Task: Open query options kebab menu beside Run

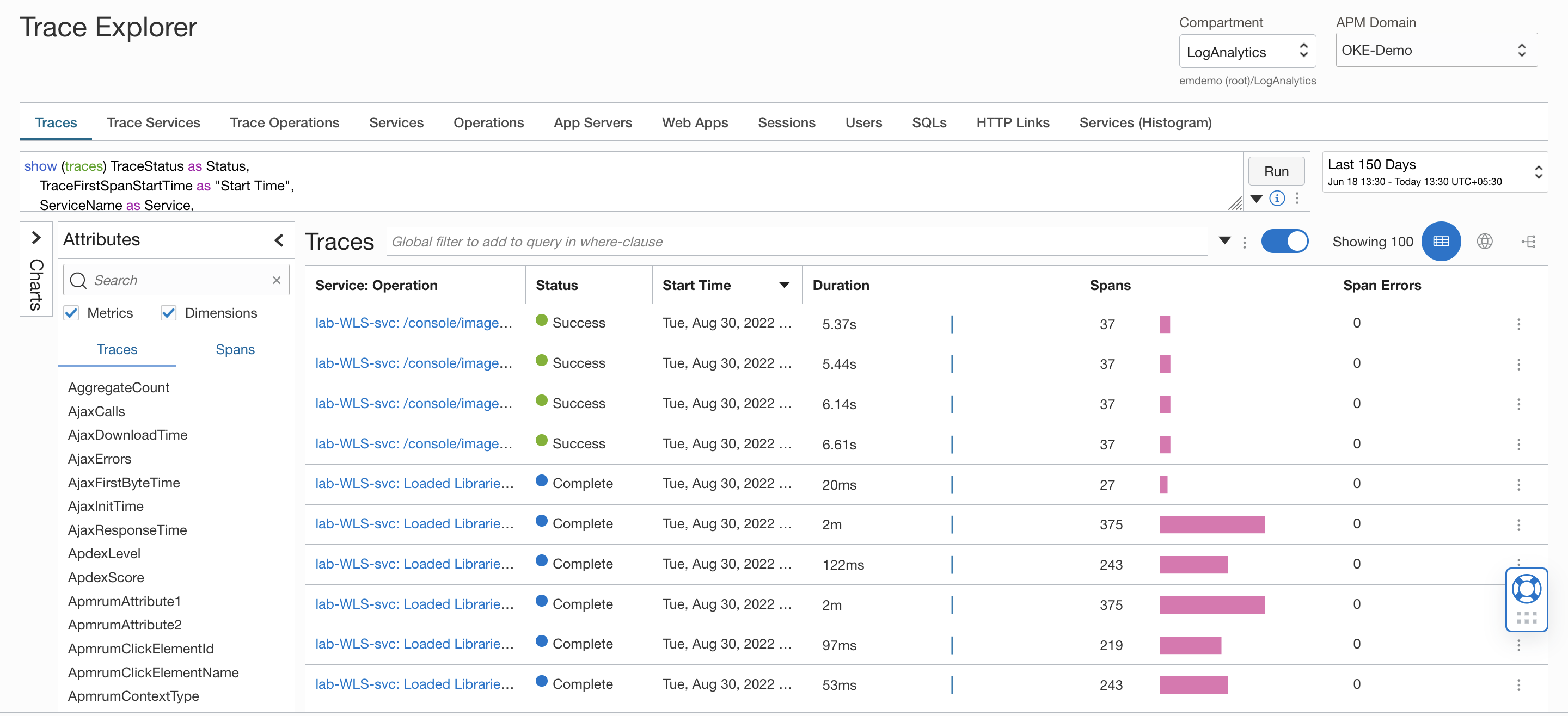Action: [1297, 198]
